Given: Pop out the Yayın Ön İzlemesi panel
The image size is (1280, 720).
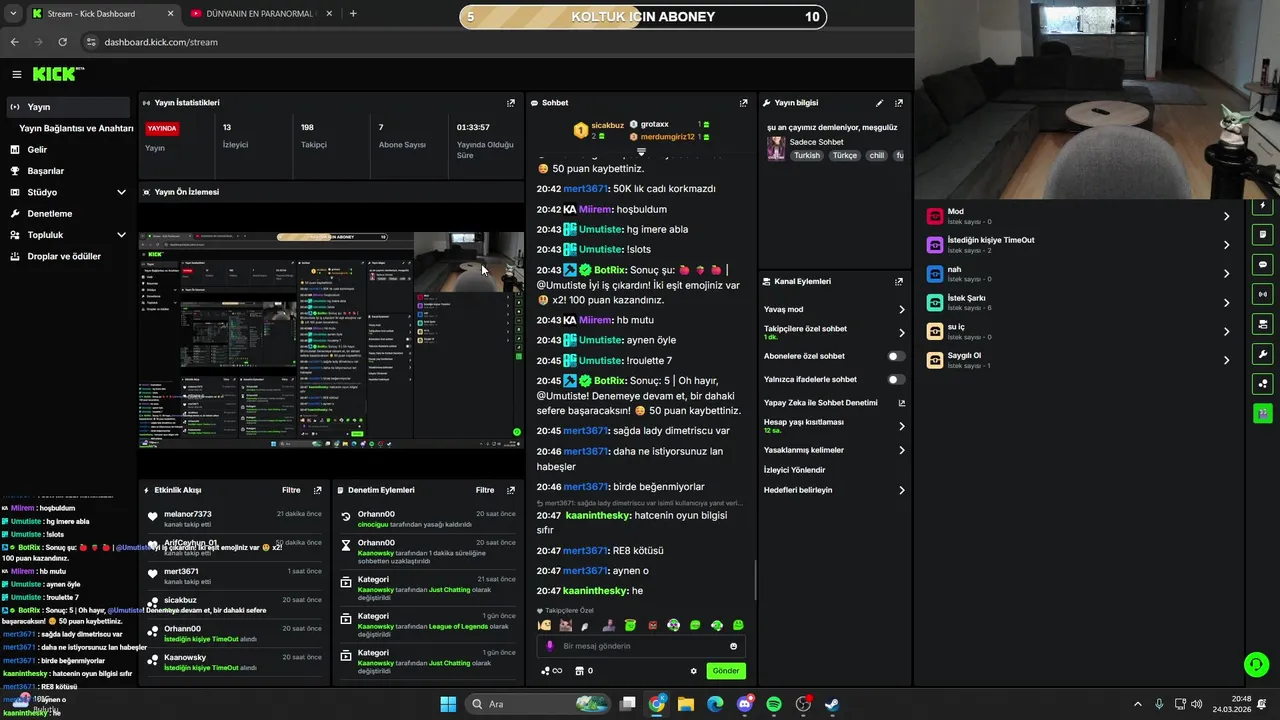Looking at the screenshot, I should coord(511,192).
